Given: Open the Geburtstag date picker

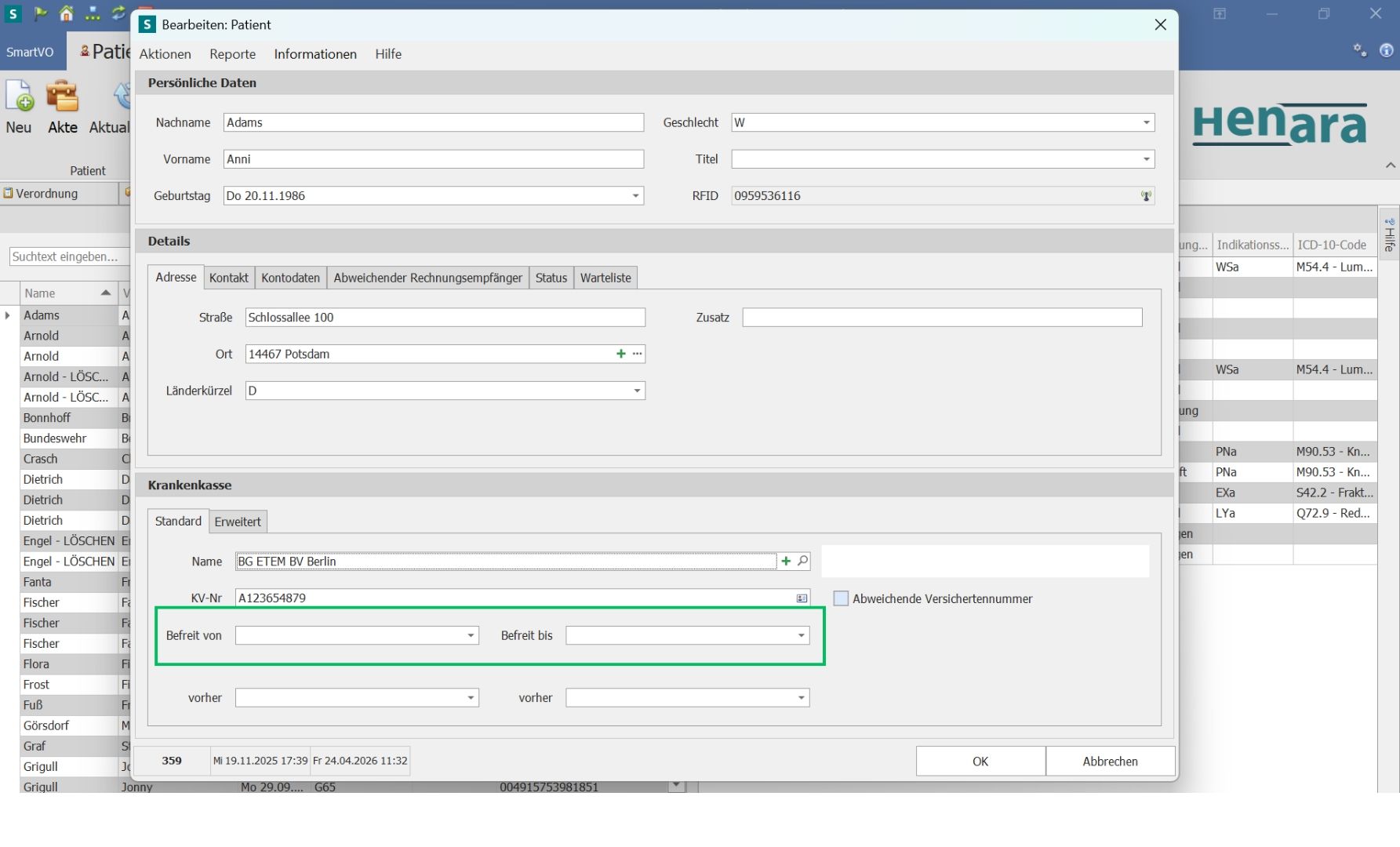Looking at the screenshot, I should point(636,196).
